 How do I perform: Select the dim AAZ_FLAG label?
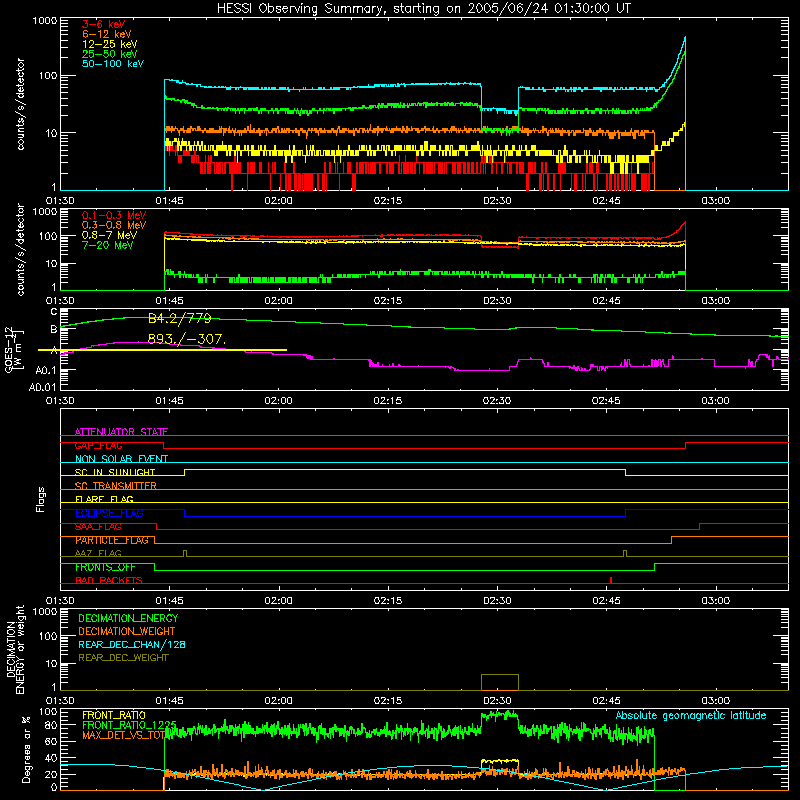(98, 553)
